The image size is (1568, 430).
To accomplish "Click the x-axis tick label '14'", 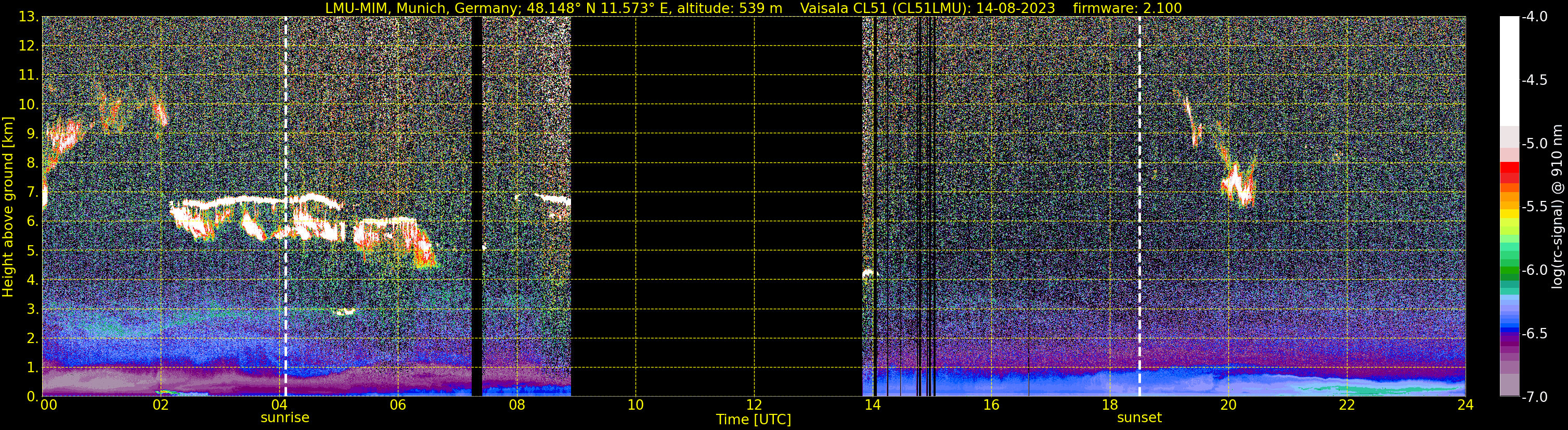I will click(x=873, y=405).
